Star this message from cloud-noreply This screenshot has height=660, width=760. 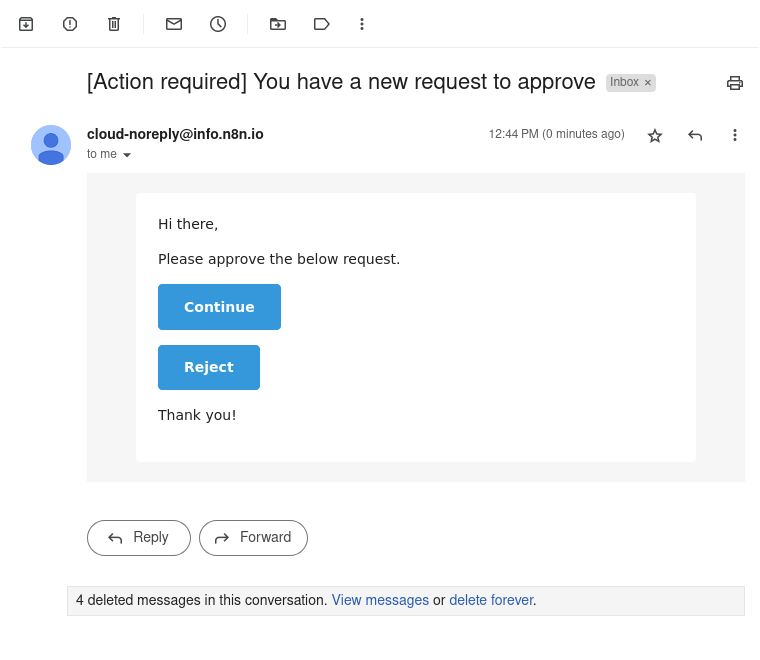(x=655, y=135)
